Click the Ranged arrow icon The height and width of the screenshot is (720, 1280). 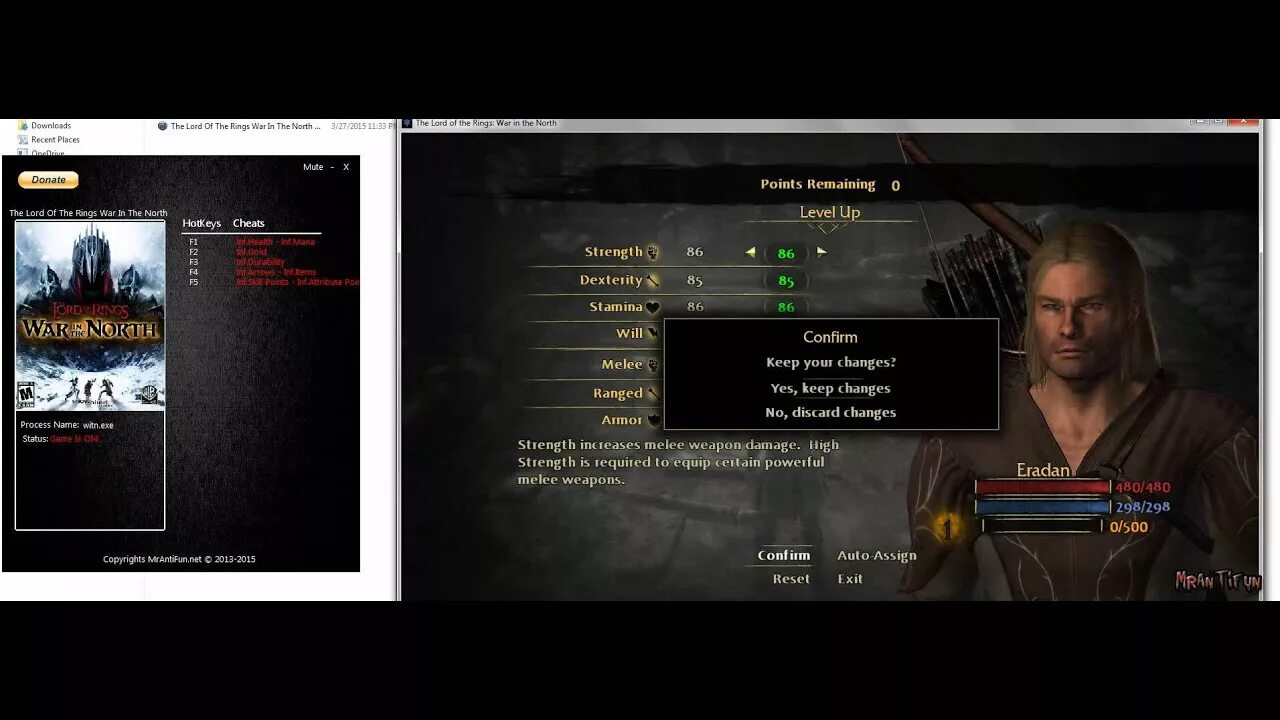(x=653, y=394)
